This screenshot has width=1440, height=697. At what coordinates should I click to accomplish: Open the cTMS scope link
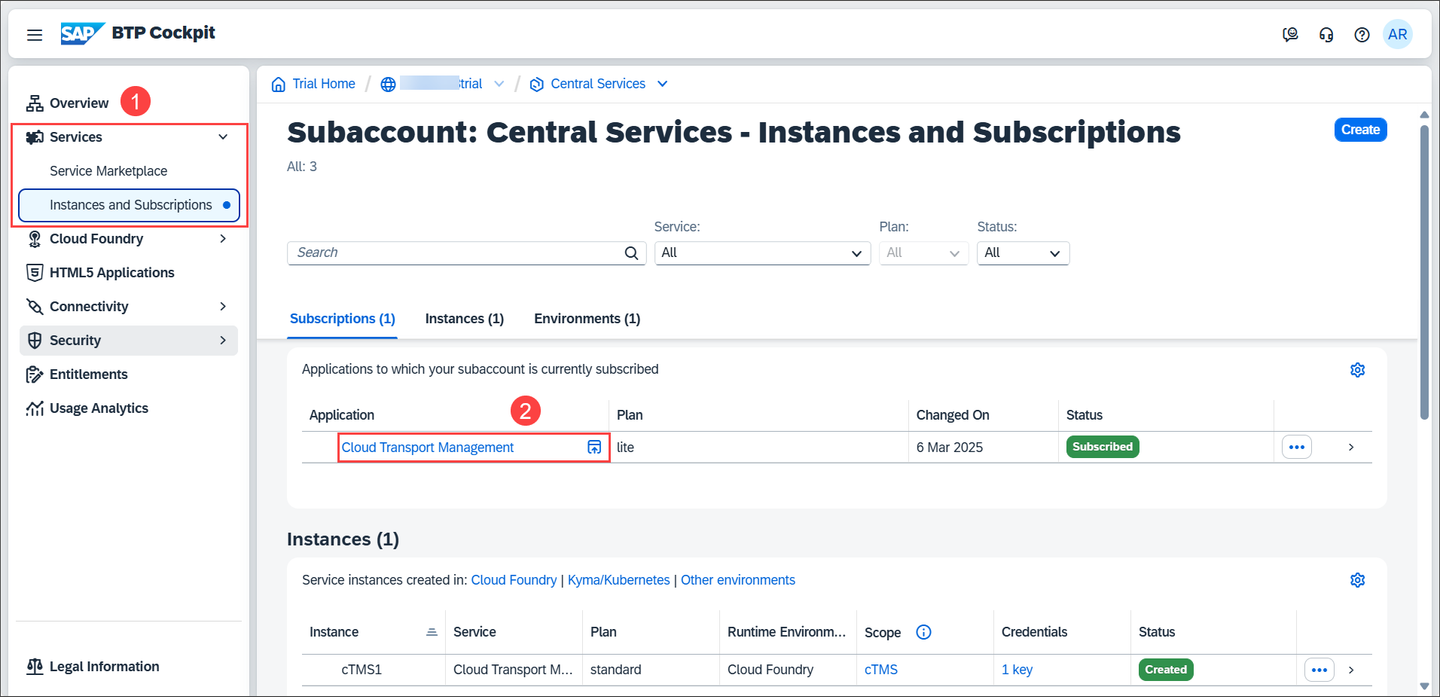(x=881, y=669)
